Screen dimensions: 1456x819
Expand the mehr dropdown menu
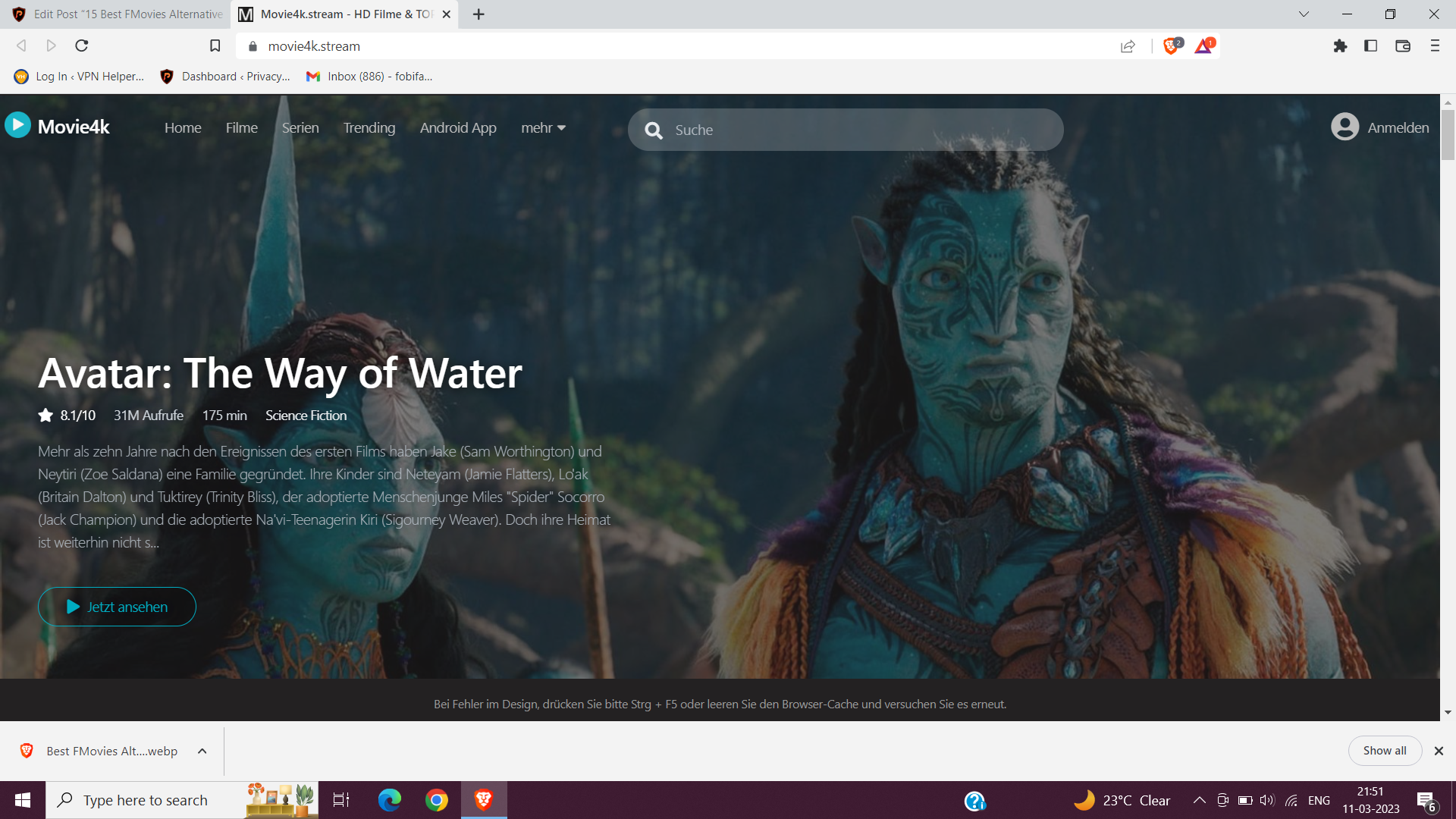[x=543, y=128]
